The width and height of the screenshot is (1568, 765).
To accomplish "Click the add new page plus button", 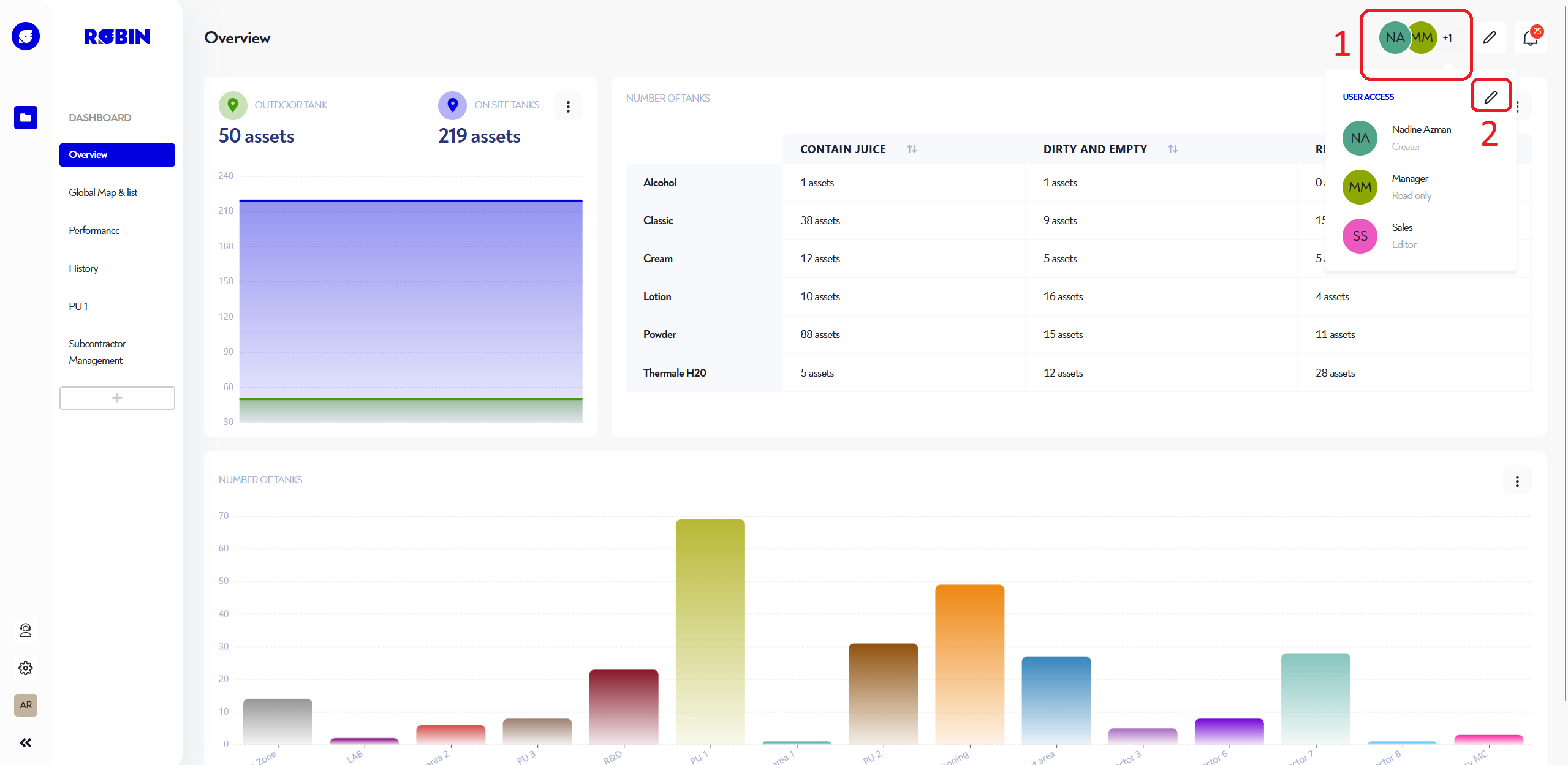I will 117,398.
